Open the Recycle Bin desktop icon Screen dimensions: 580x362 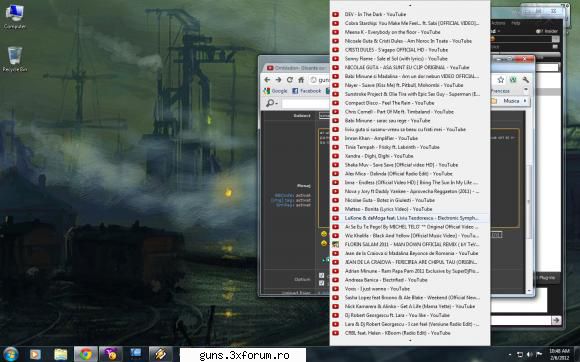(x=15, y=59)
